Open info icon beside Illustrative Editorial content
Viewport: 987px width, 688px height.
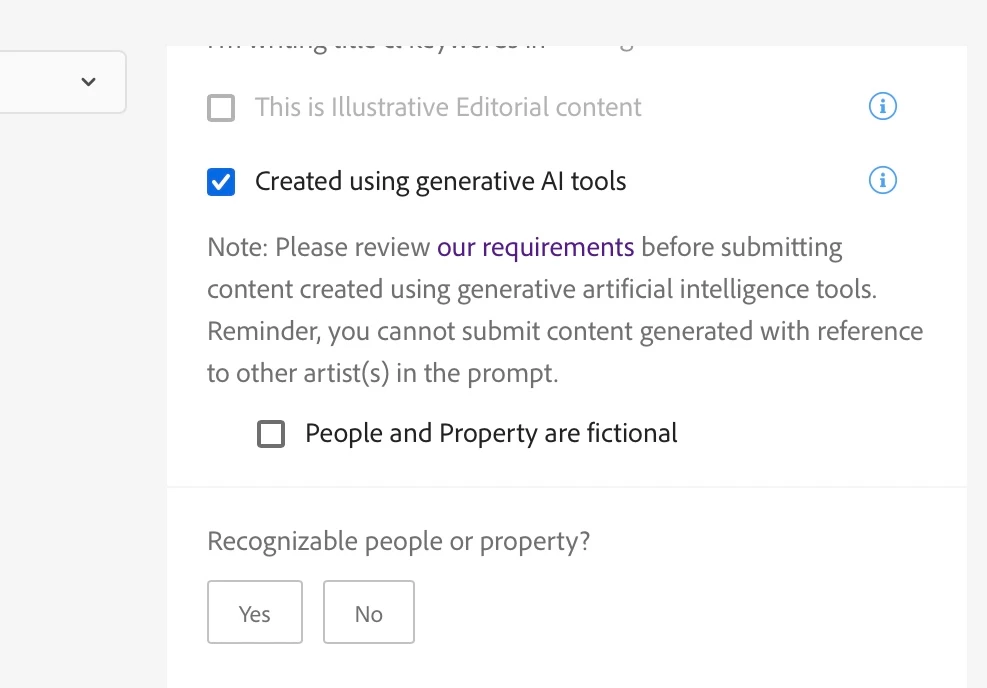[883, 106]
